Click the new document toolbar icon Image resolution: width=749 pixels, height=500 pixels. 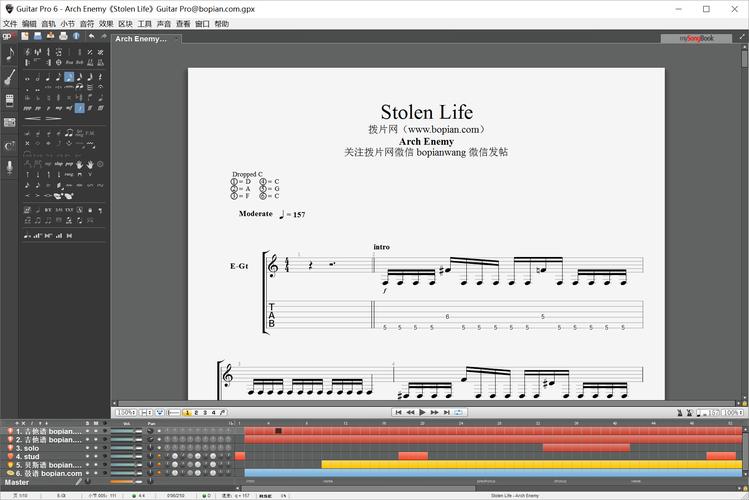(25, 36)
